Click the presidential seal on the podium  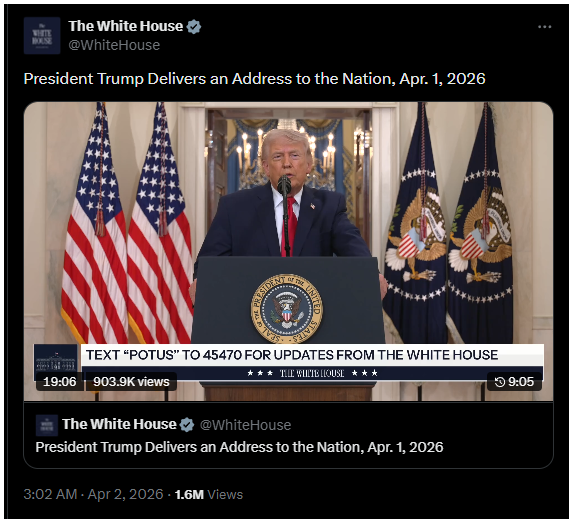point(287,309)
